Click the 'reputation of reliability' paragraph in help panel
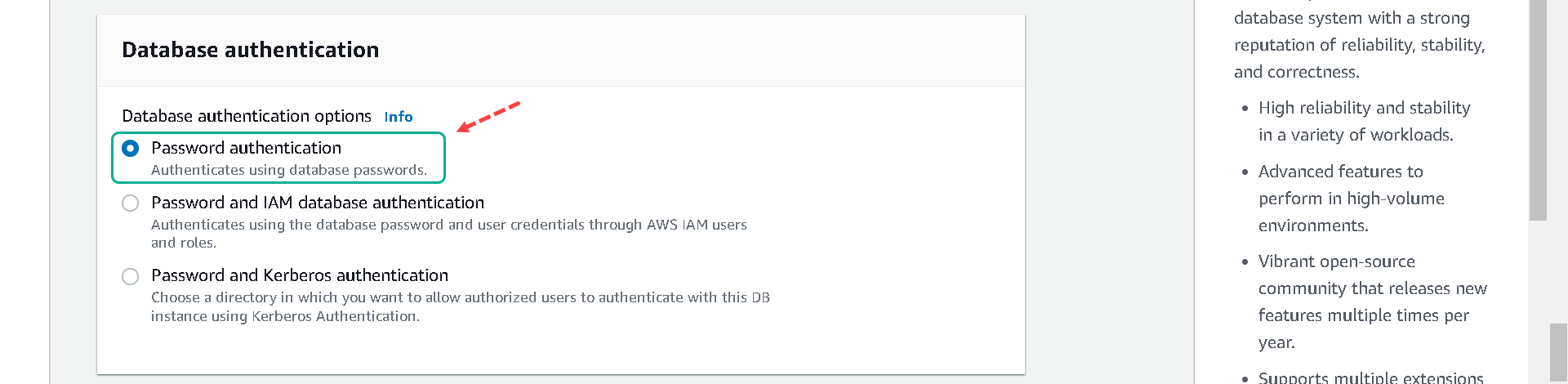 tap(1359, 45)
